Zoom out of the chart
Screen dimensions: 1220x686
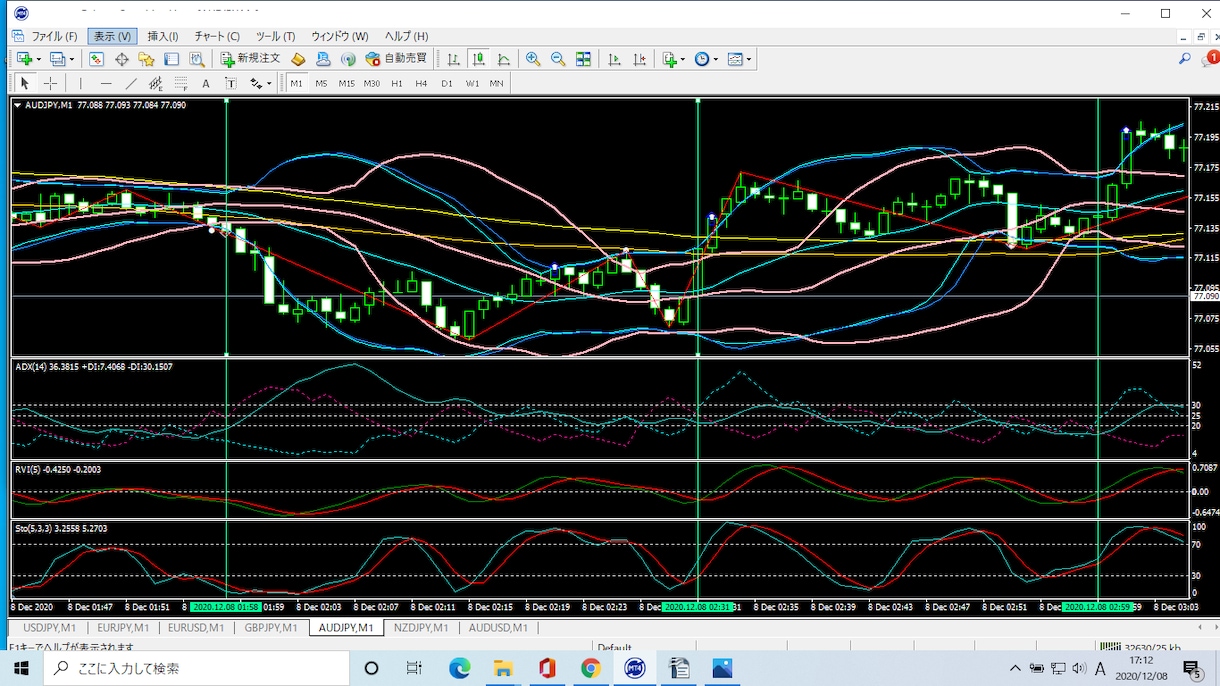558,60
